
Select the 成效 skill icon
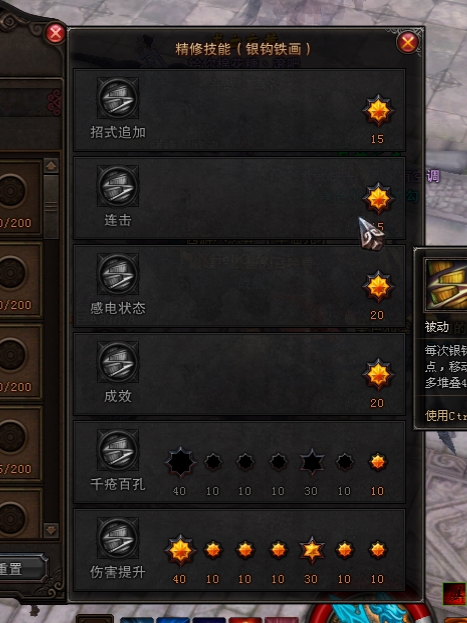[118, 362]
